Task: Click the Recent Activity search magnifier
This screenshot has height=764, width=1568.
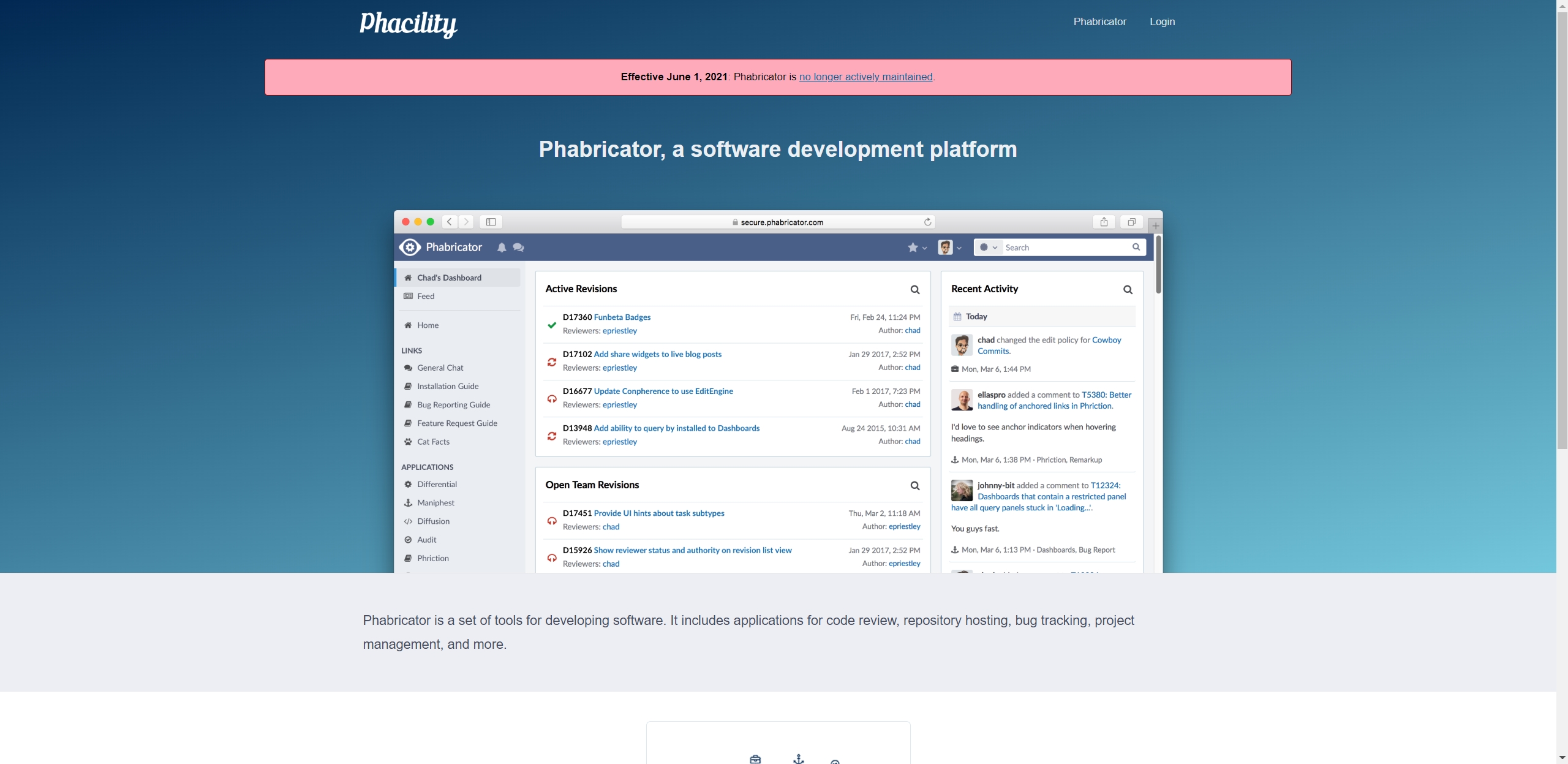Action: coord(1127,290)
